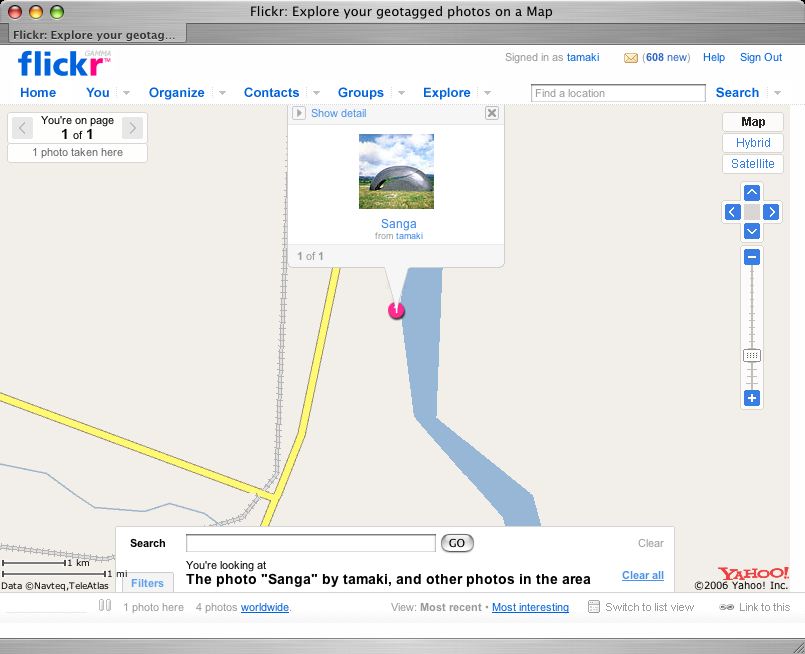Switch map view to Satellite
Screen dimensions: 805x654
pos(753,164)
